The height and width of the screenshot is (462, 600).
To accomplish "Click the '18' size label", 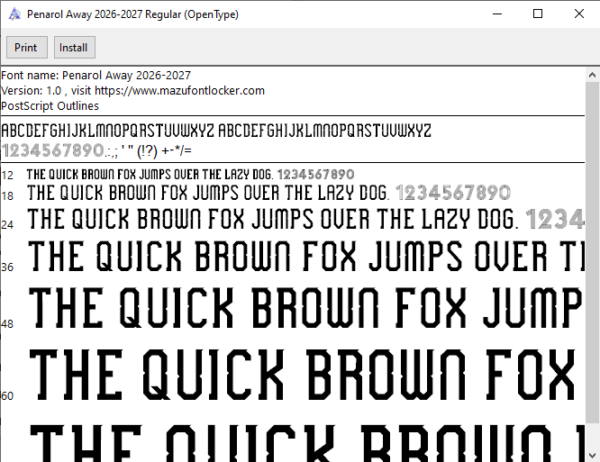I will 7,196.
